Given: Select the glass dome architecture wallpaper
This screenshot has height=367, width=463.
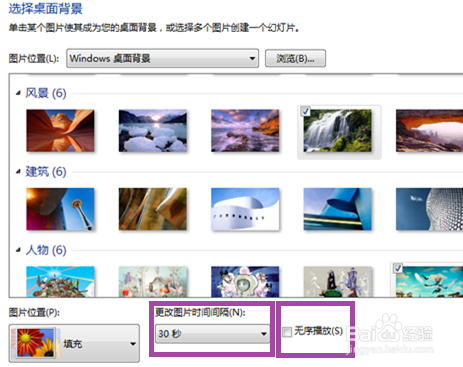Looking at the screenshot, I should (429, 209).
